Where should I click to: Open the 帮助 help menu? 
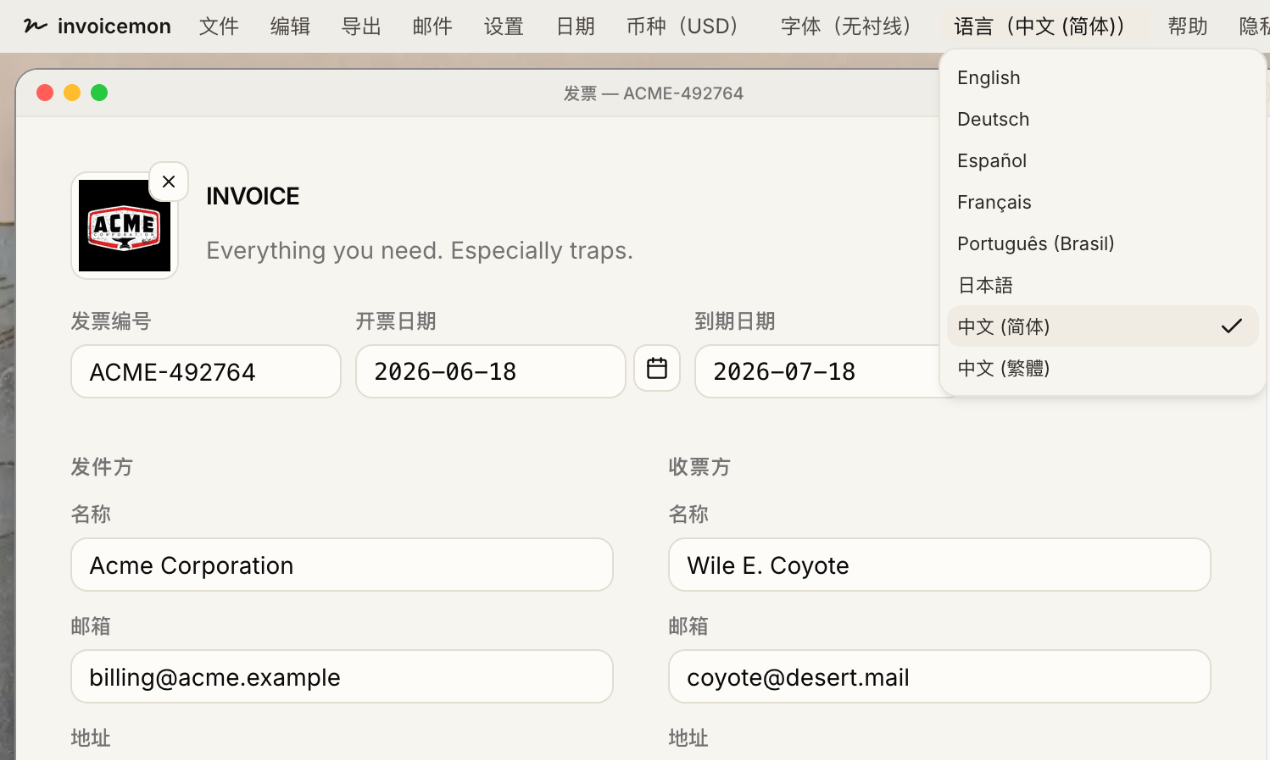point(1188,26)
